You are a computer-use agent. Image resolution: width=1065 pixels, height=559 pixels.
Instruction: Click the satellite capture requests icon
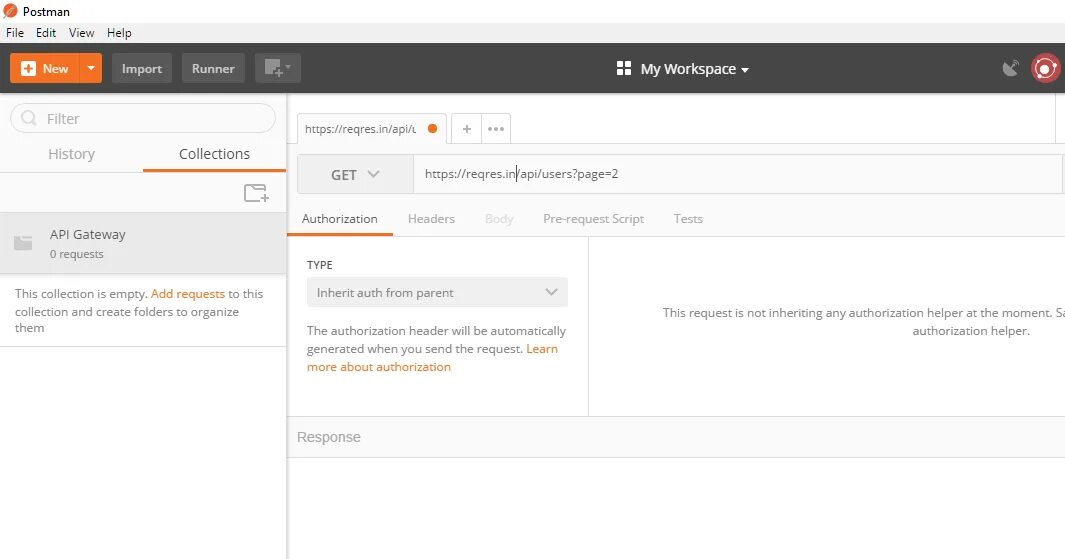[x=1011, y=68]
